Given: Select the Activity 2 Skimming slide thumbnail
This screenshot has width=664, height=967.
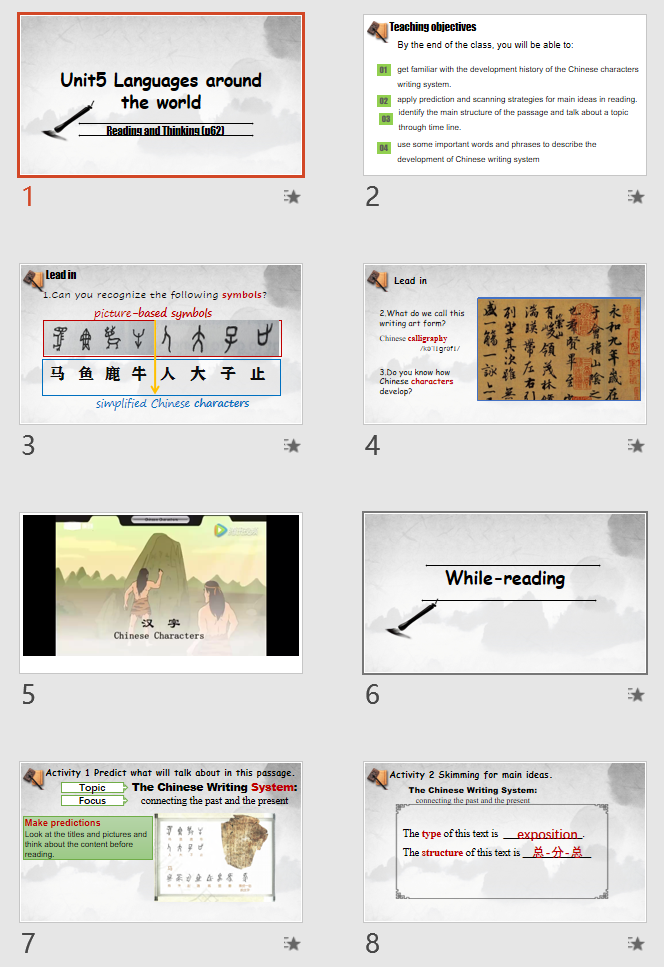Looking at the screenshot, I should pos(505,842).
